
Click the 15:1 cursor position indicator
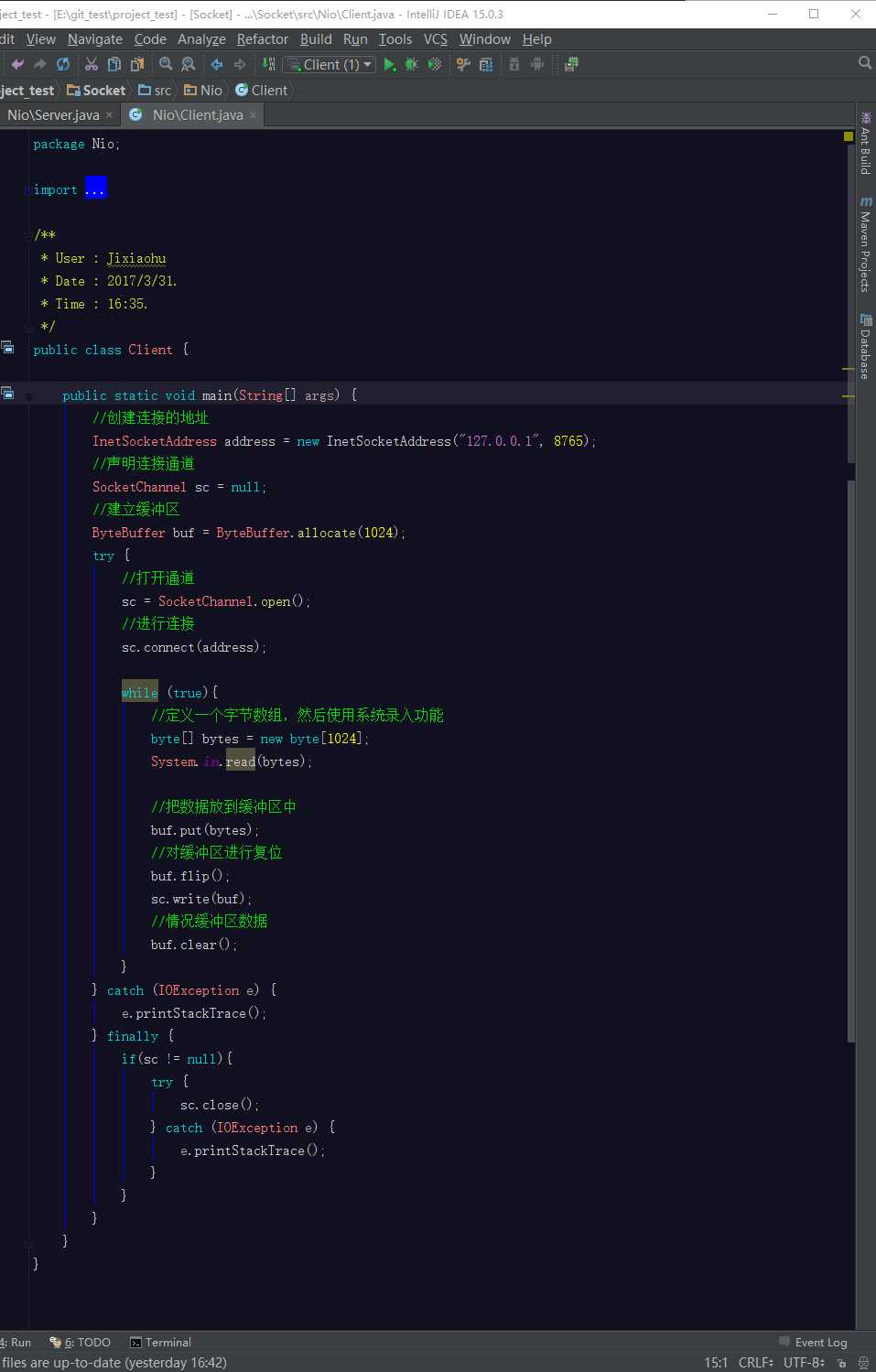point(716,1363)
